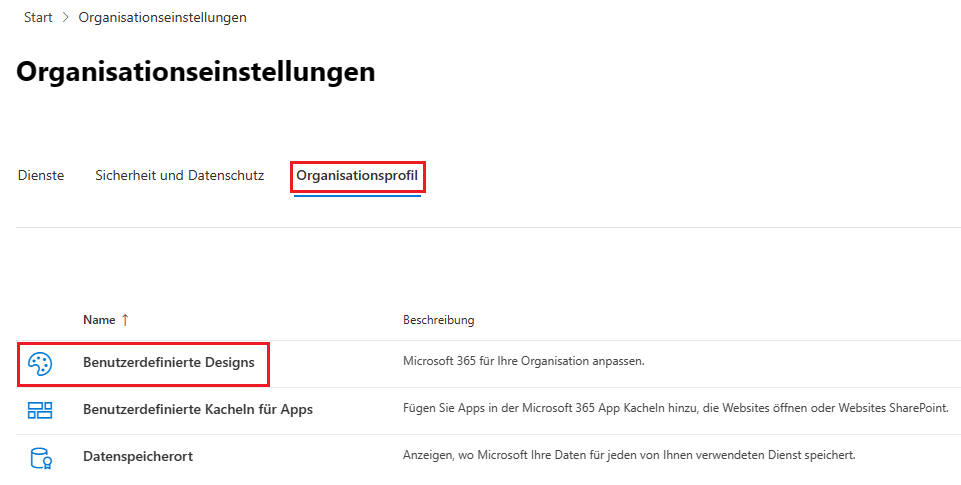Viewport: 961px width, 485px height.
Task: Open the Datenspeicherort entry
Action: 138,457
